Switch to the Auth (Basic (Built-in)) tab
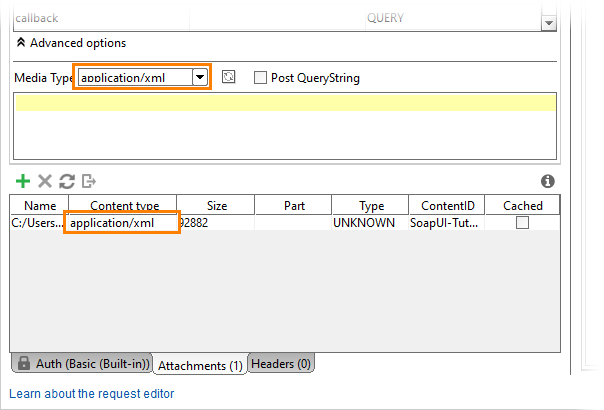 click(x=82, y=363)
